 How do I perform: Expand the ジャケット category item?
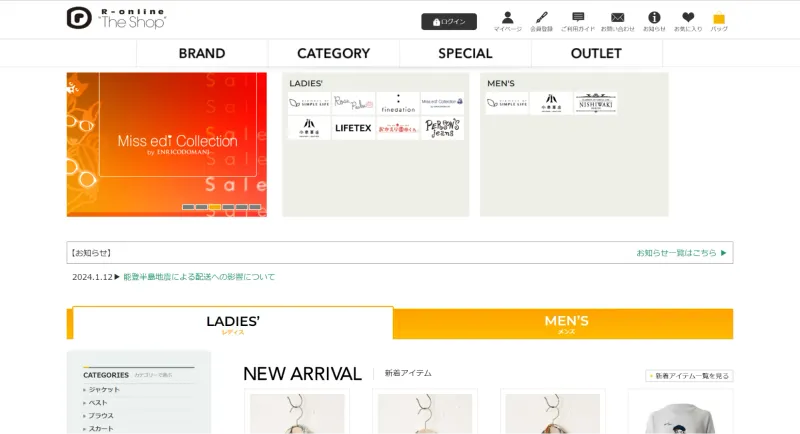(x=104, y=390)
